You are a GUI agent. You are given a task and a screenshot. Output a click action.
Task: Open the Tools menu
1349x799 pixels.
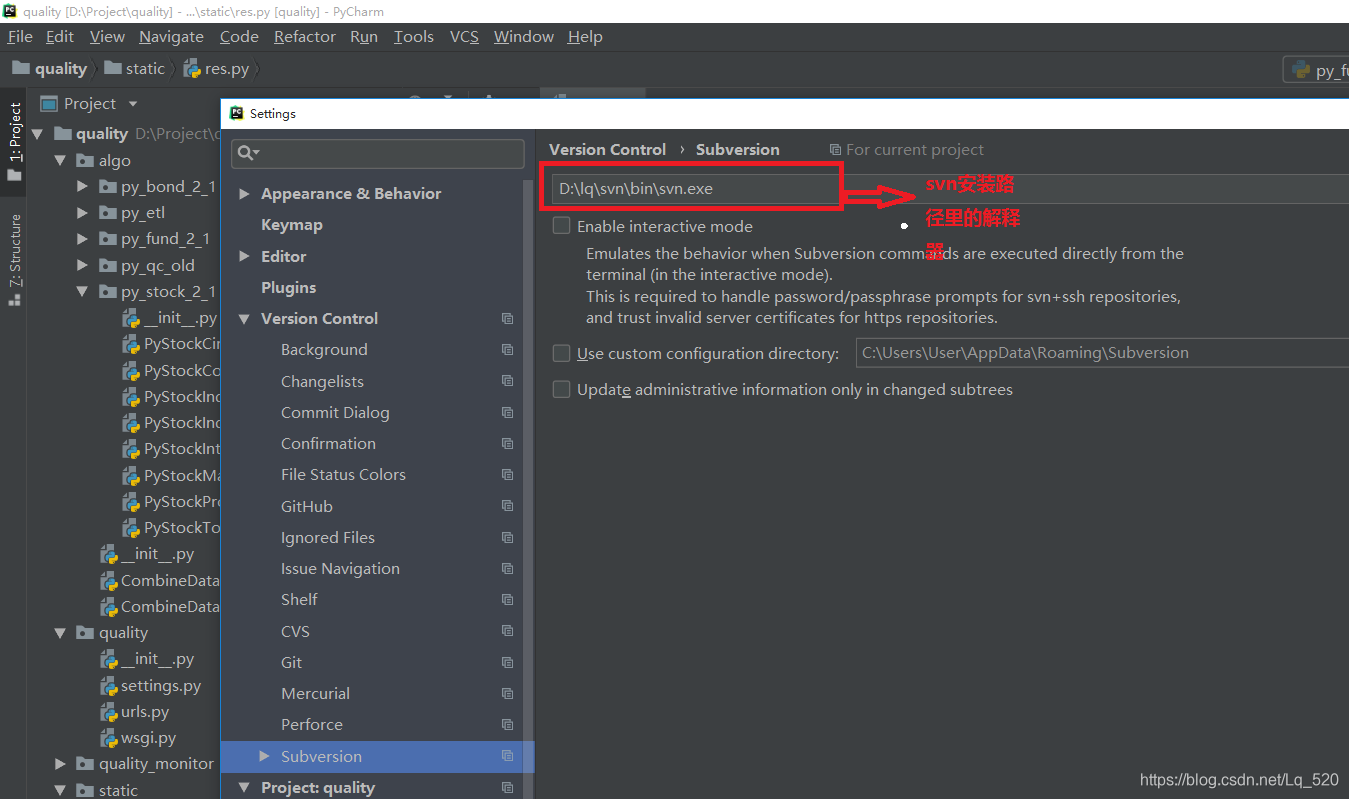click(413, 37)
